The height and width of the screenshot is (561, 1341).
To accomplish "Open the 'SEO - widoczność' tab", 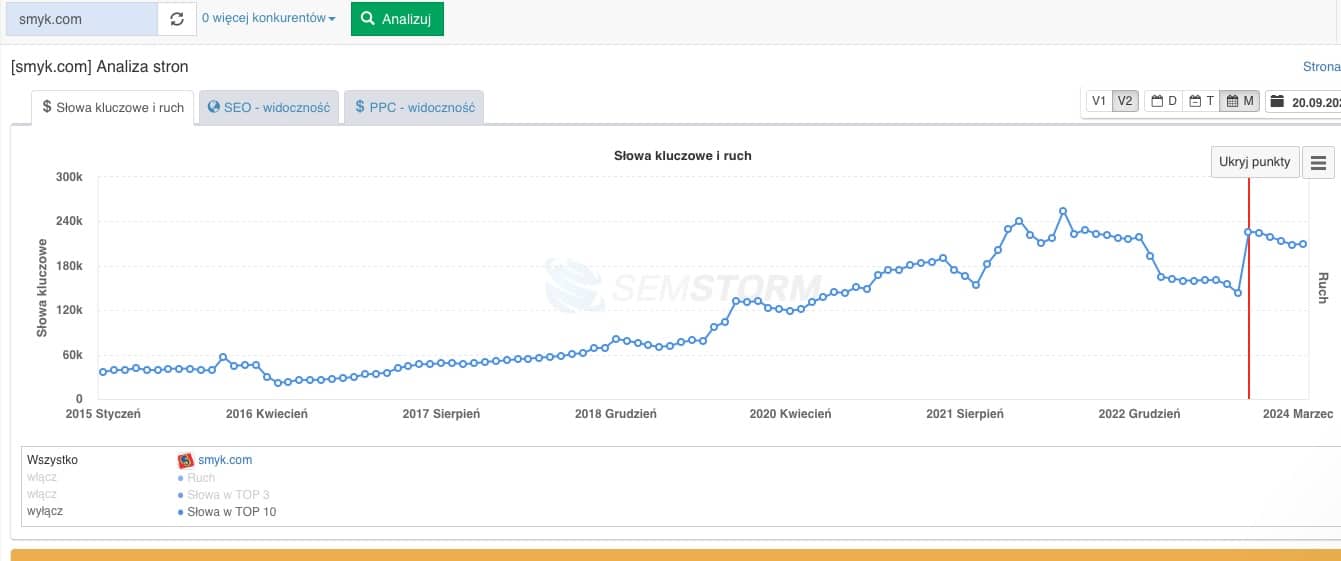I will pyautogui.click(x=269, y=107).
